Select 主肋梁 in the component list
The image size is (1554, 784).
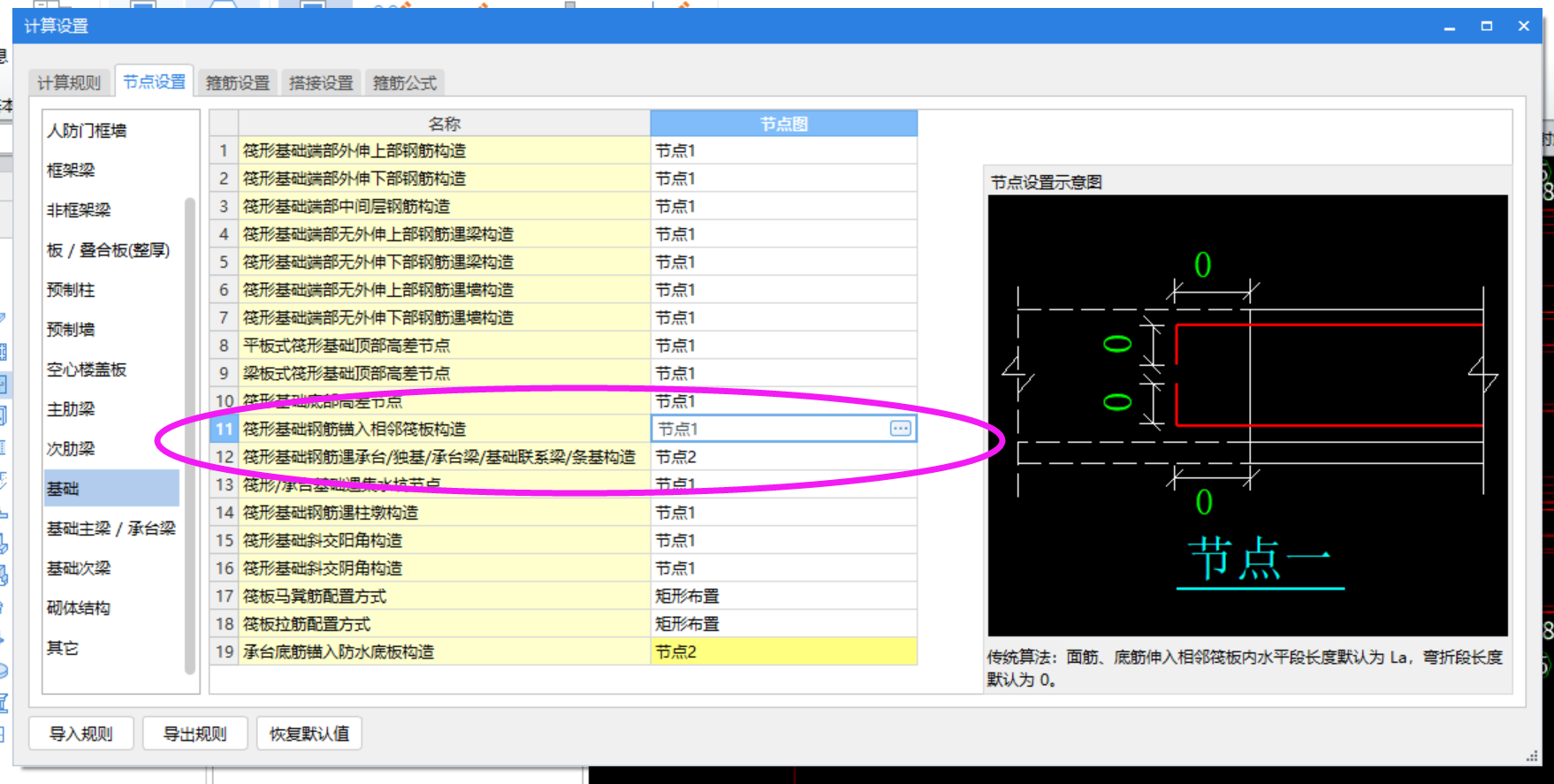71,409
